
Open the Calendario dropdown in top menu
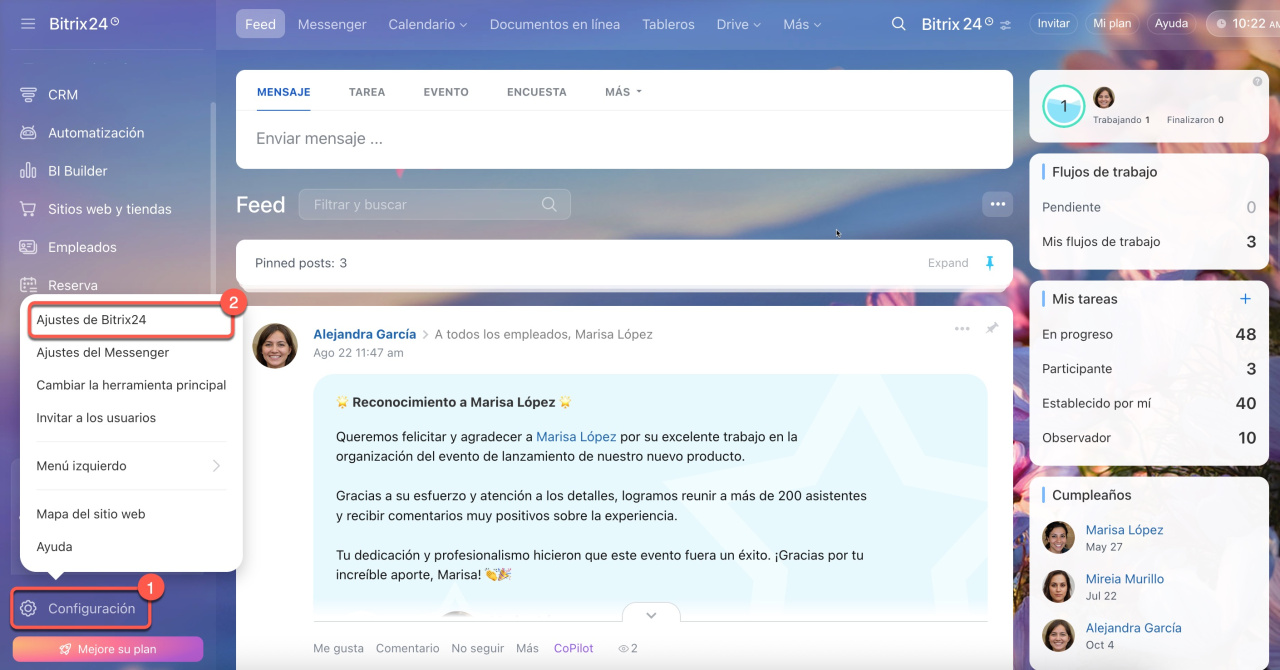427,24
